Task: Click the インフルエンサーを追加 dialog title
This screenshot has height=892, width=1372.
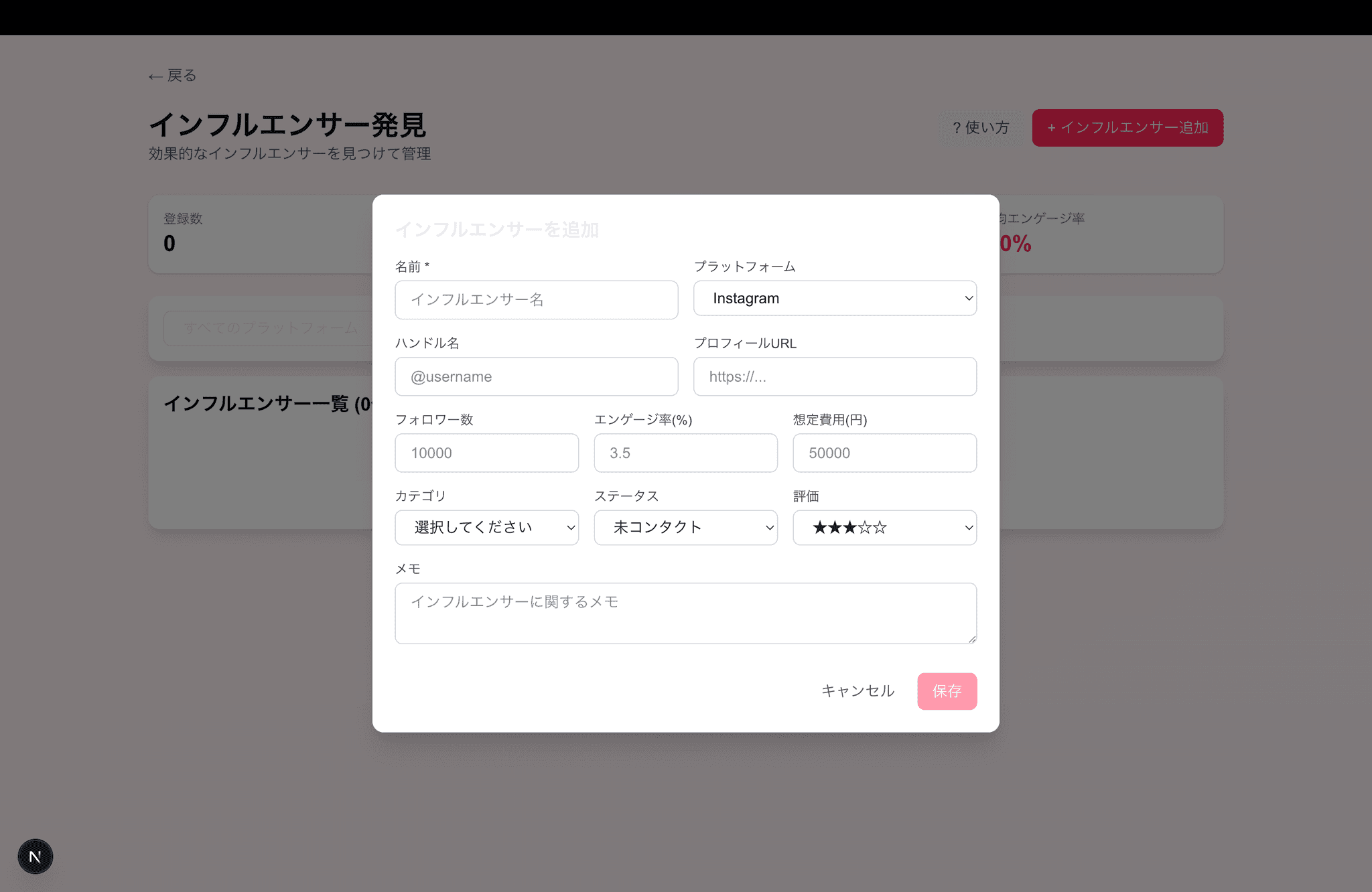Action: click(496, 230)
